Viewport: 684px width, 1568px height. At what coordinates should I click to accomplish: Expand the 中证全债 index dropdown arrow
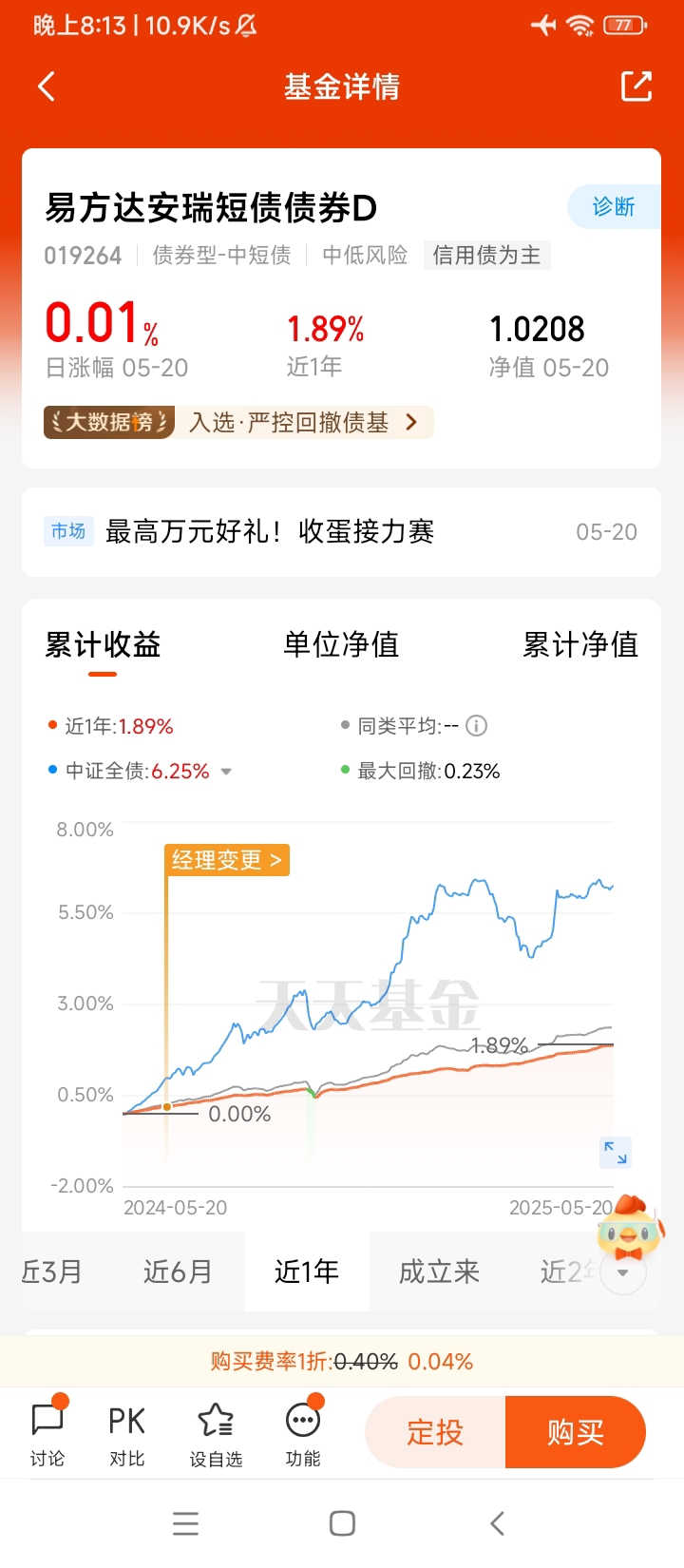(226, 772)
